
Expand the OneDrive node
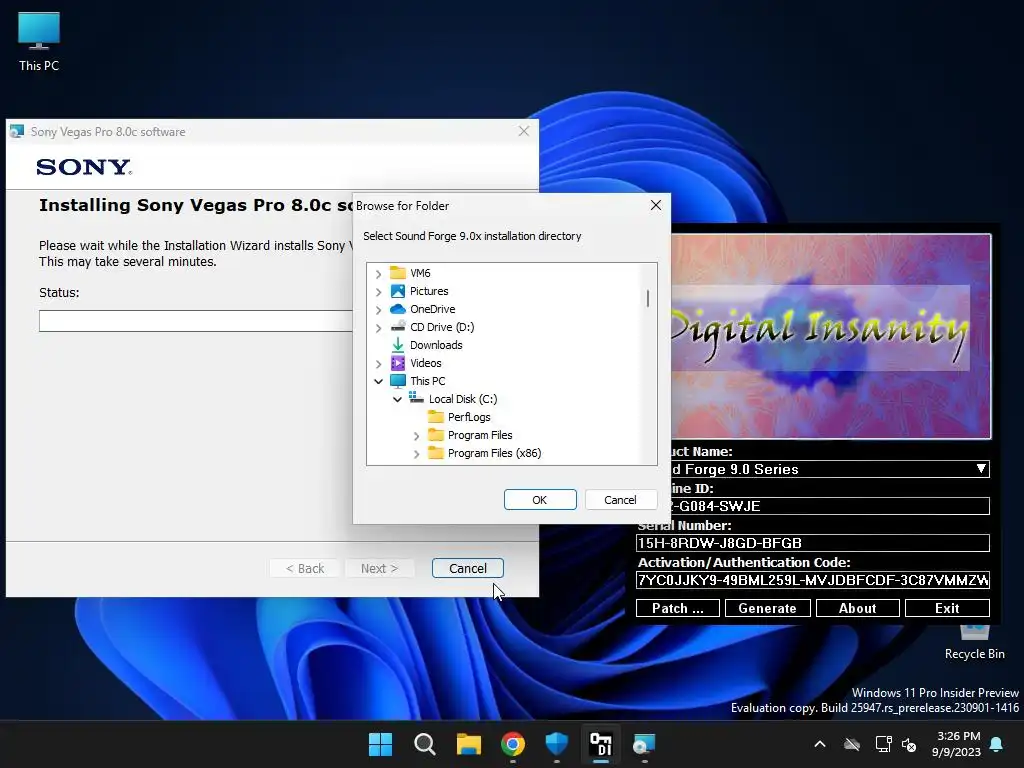click(x=379, y=310)
